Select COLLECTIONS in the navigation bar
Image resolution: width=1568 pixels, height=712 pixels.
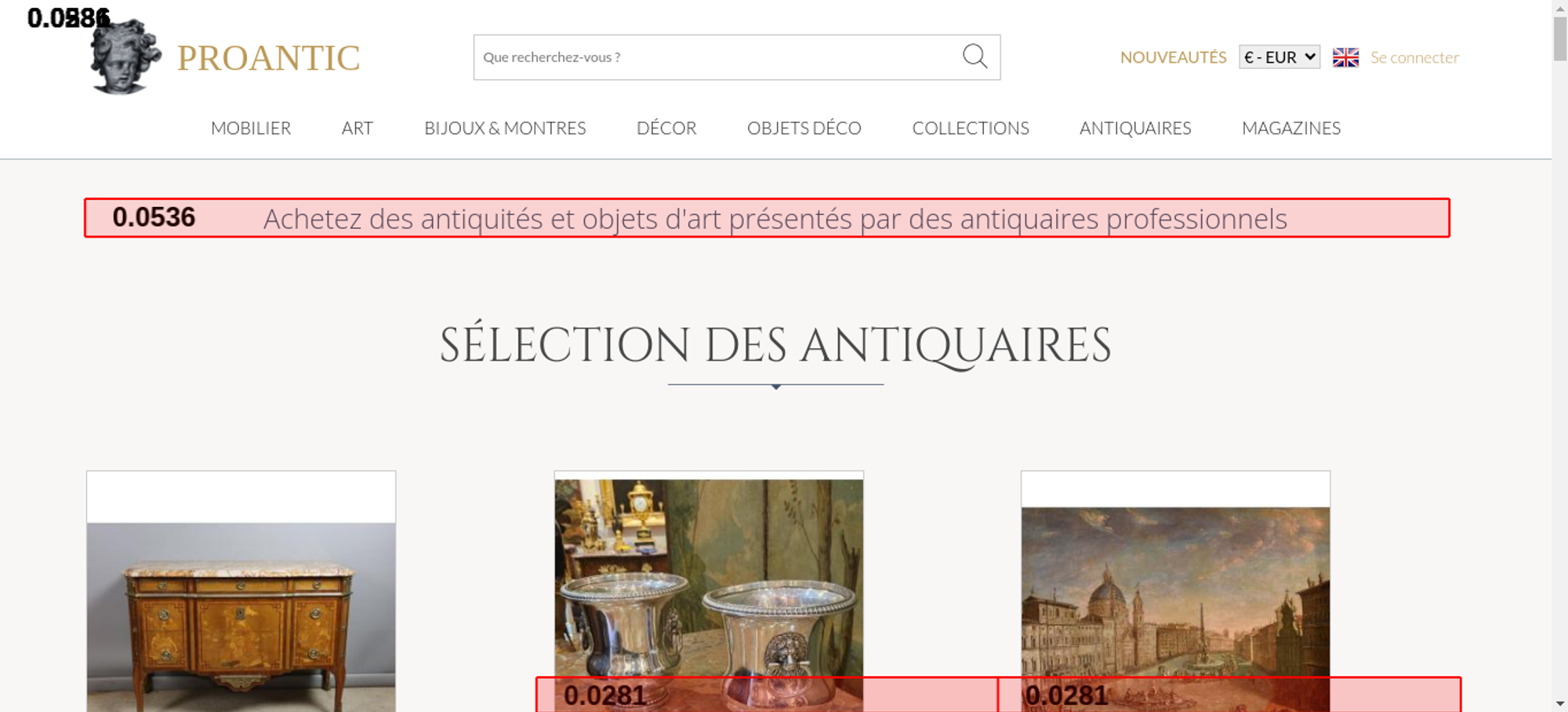(x=970, y=128)
